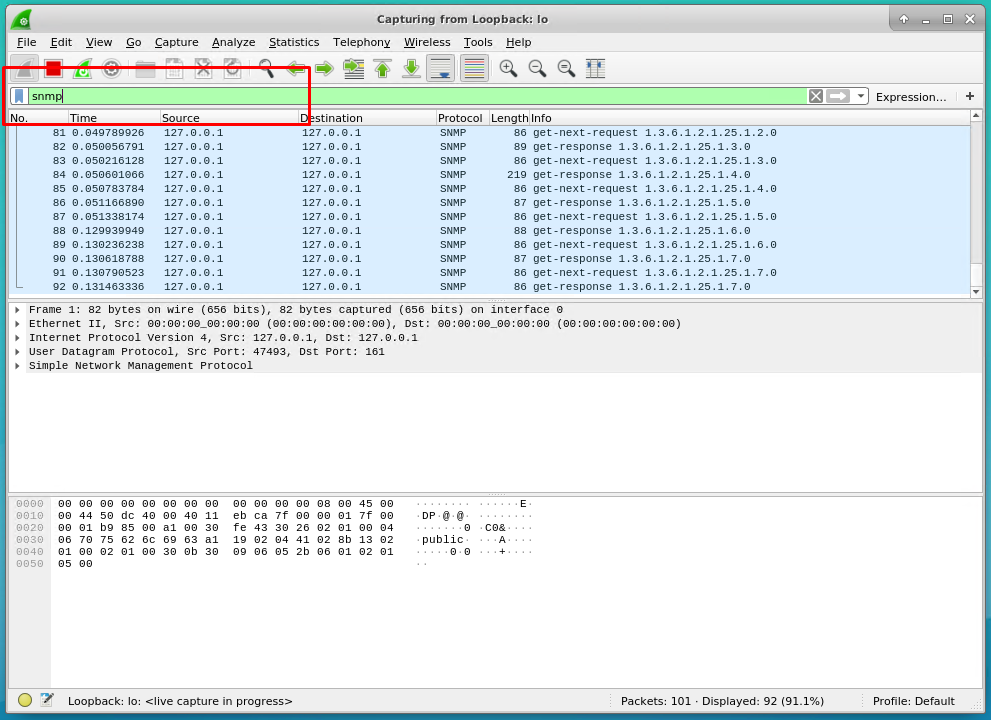Open the Tools menu
The width and height of the screenshot is (991, 720).
[x=478, y=42]
